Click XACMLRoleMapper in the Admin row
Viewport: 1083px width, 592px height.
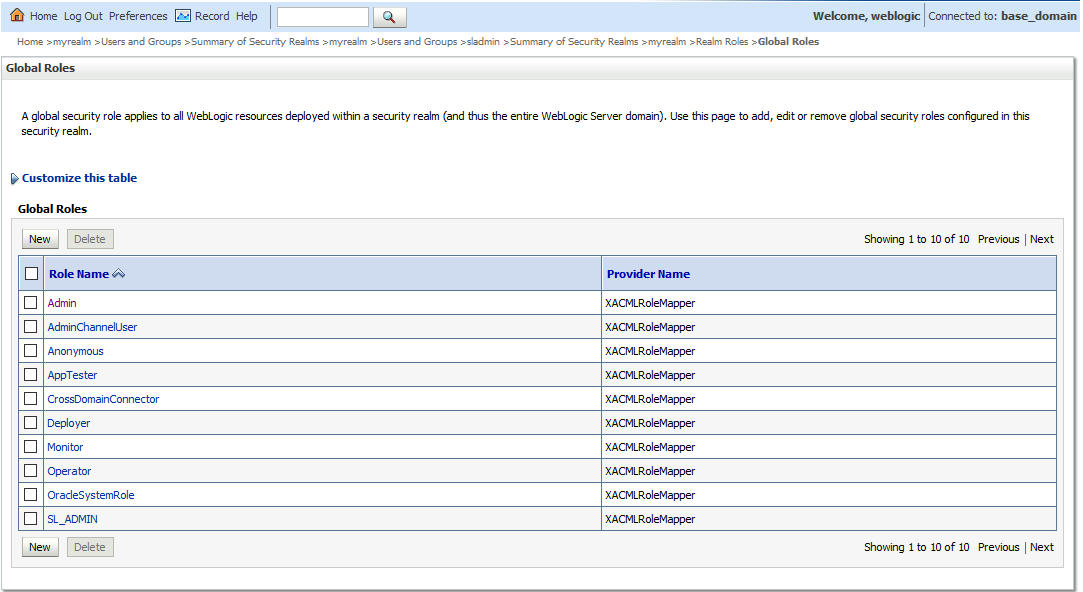pos(650,303)
